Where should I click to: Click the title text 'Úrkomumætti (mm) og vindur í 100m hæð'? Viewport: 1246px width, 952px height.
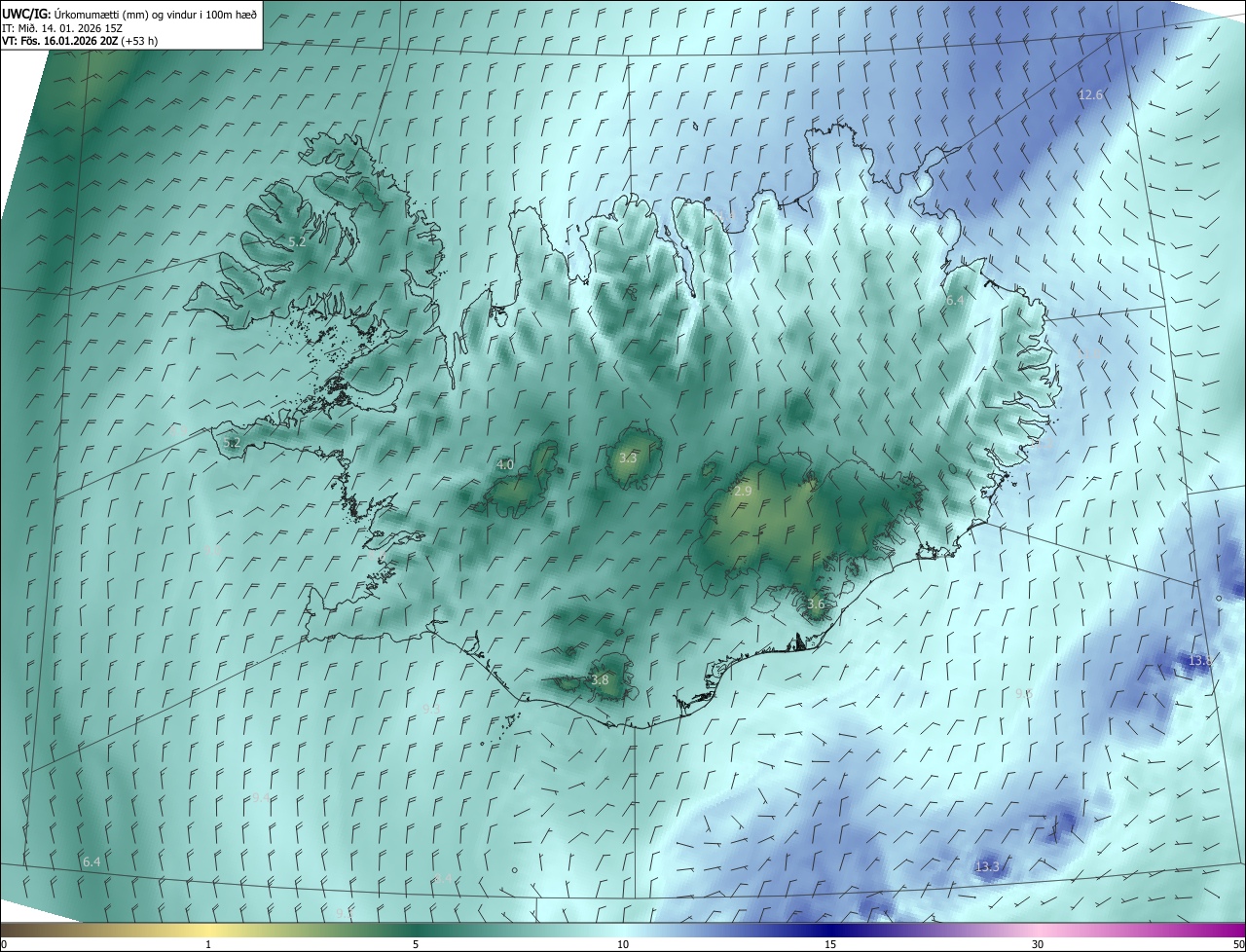click(x=156, y=14)
